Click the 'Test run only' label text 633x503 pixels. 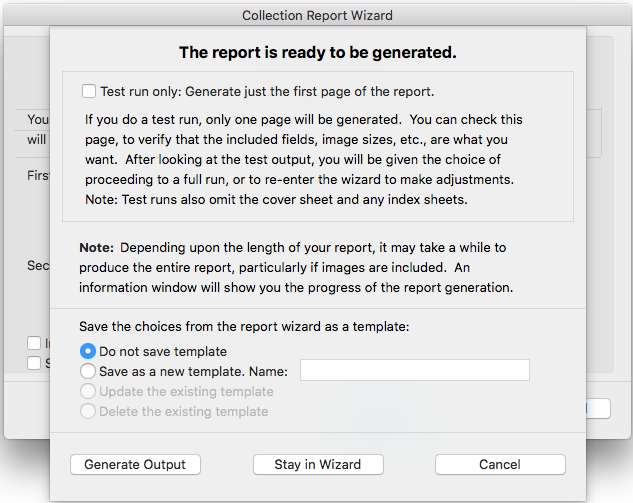[266, 91]
